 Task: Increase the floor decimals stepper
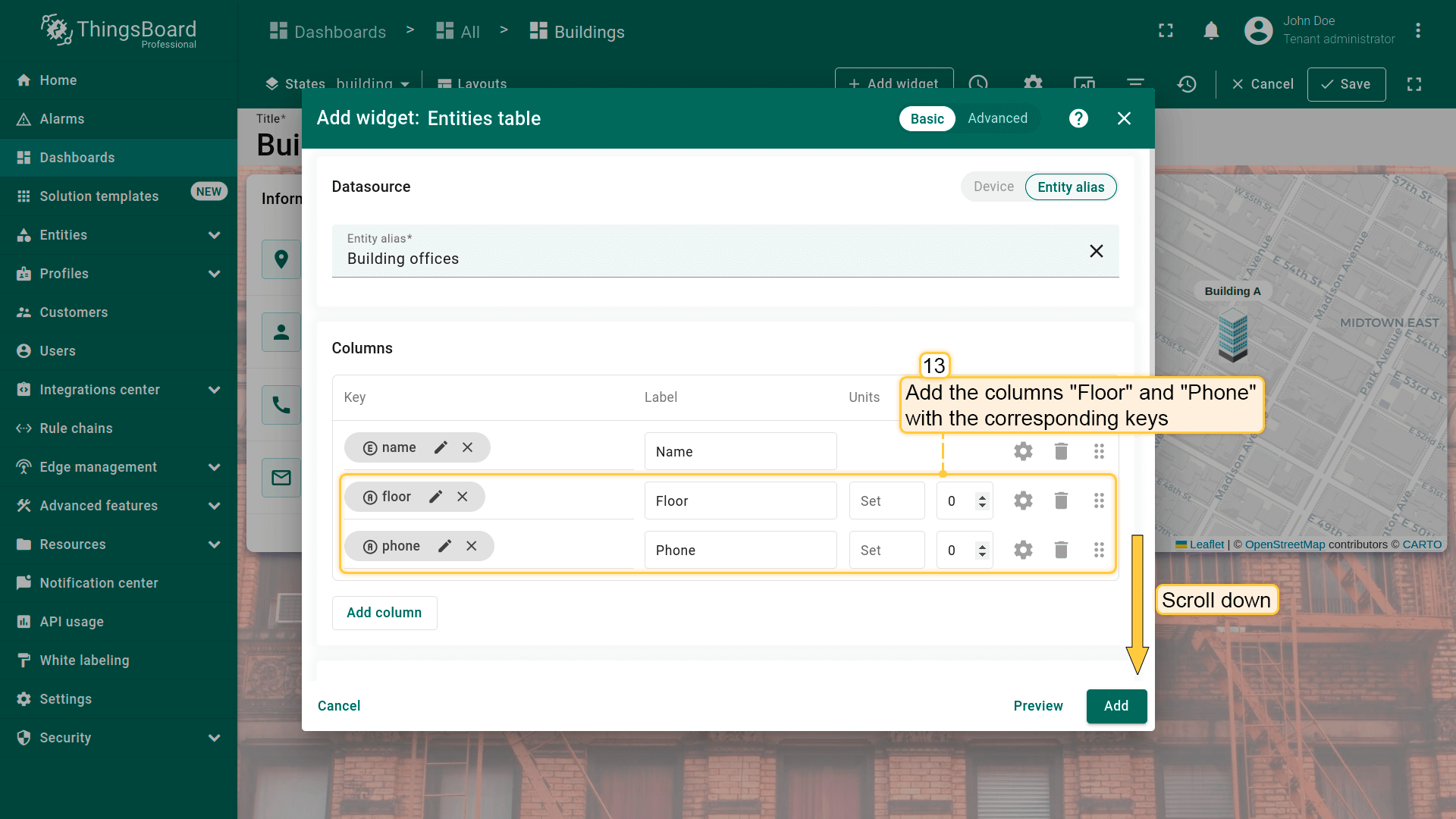click(x=982, y=497)
